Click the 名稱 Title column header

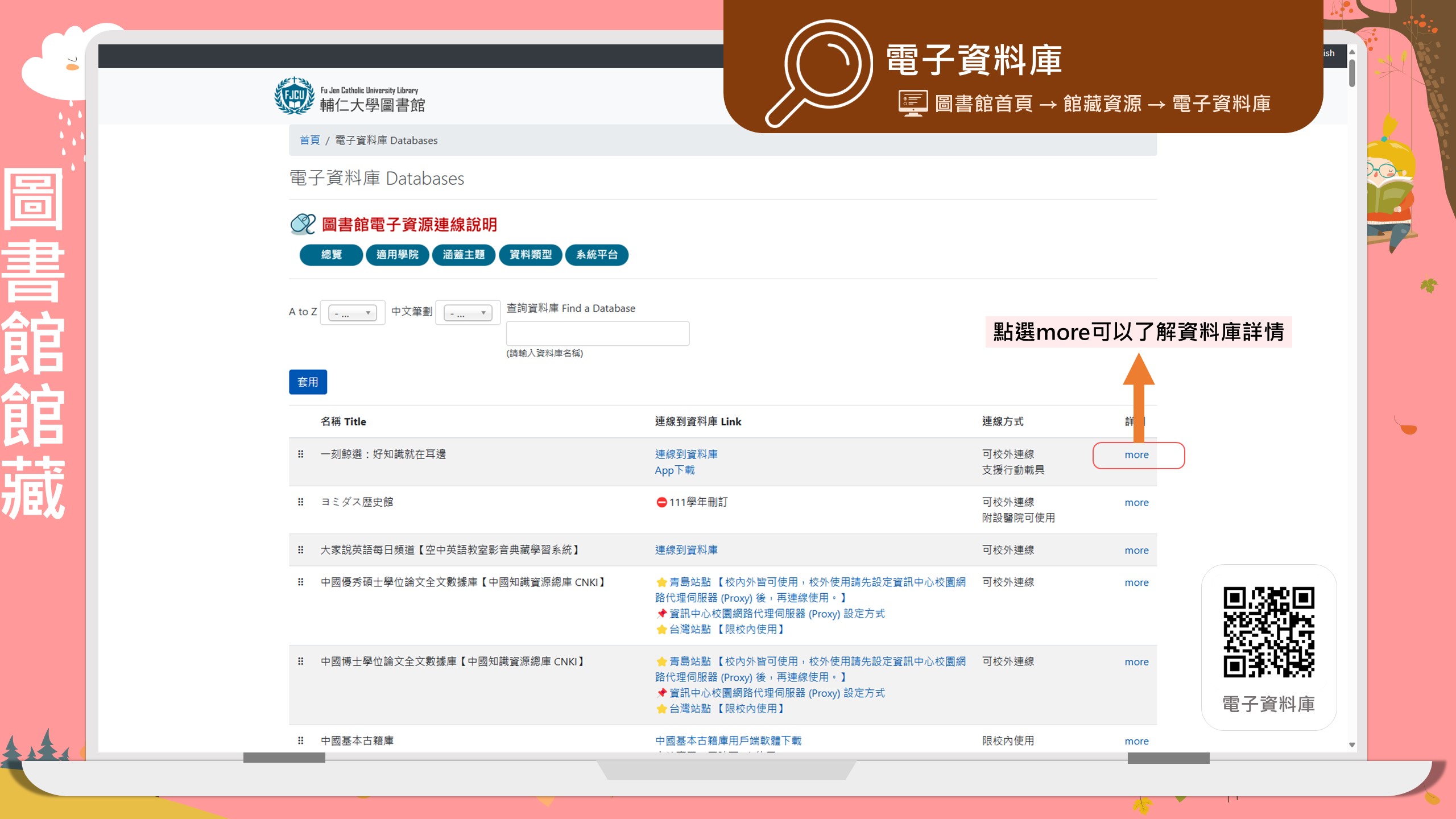click(x=343, y=421)
